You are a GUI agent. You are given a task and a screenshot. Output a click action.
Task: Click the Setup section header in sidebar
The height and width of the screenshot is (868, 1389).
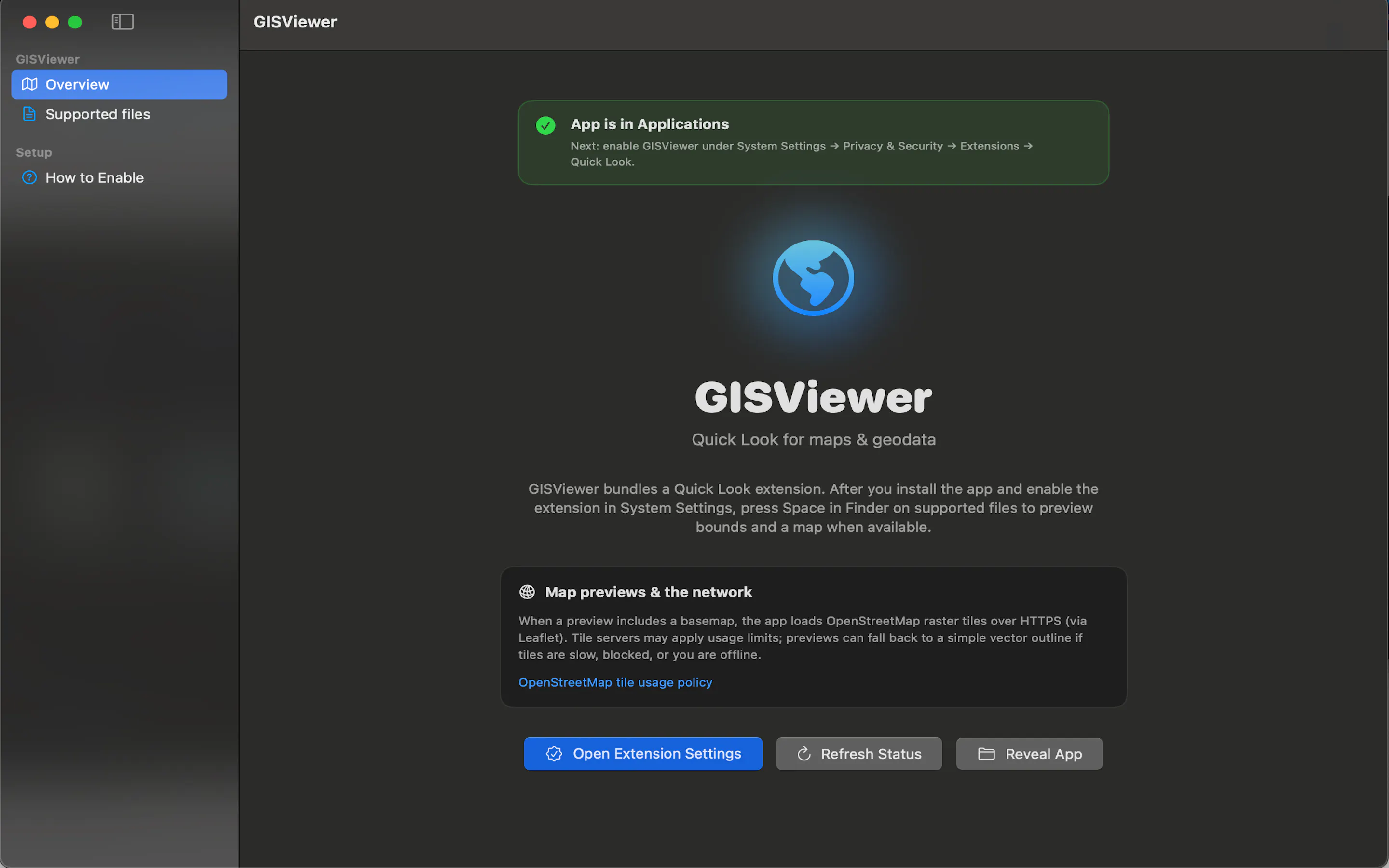(34, 152)
